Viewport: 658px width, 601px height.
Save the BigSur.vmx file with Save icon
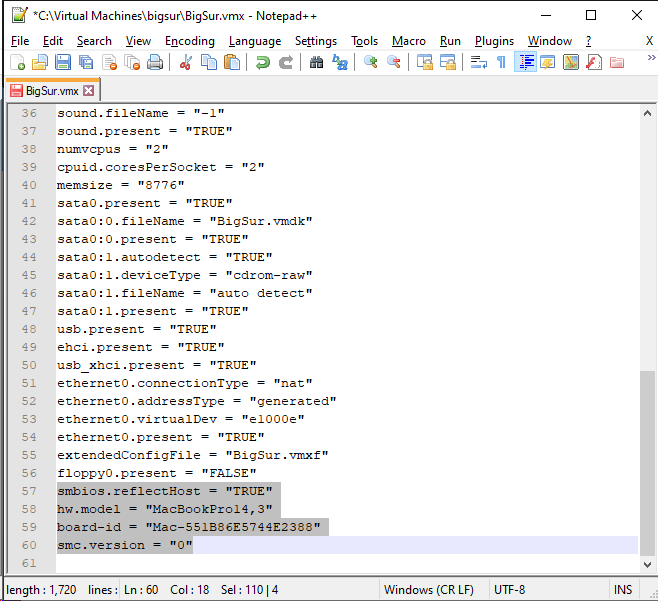(x=63, y=63)
